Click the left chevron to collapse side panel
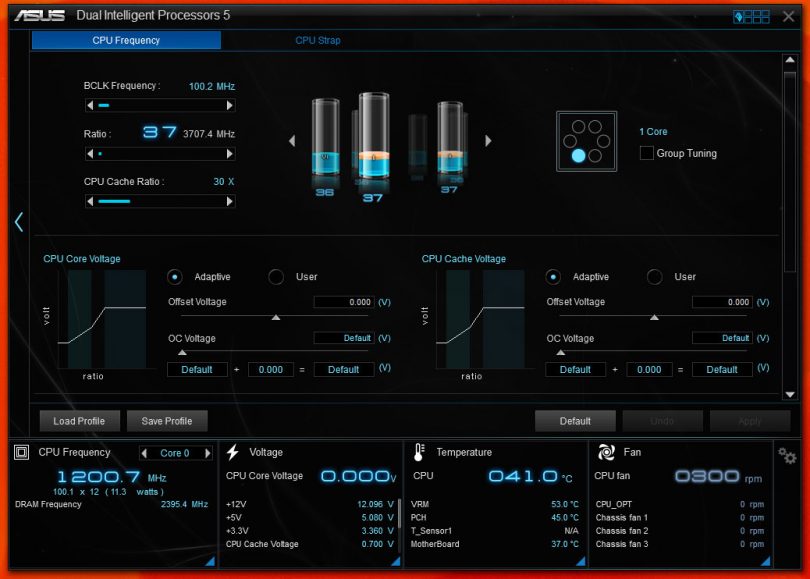The width and height of the screenshot is (810, 579). coord(18,222)
